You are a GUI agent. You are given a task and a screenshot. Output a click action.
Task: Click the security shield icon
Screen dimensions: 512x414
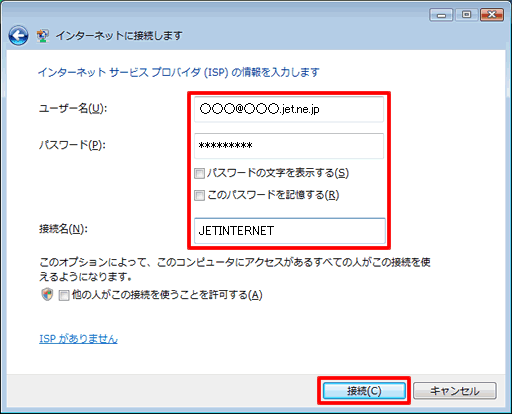(47, 294)
